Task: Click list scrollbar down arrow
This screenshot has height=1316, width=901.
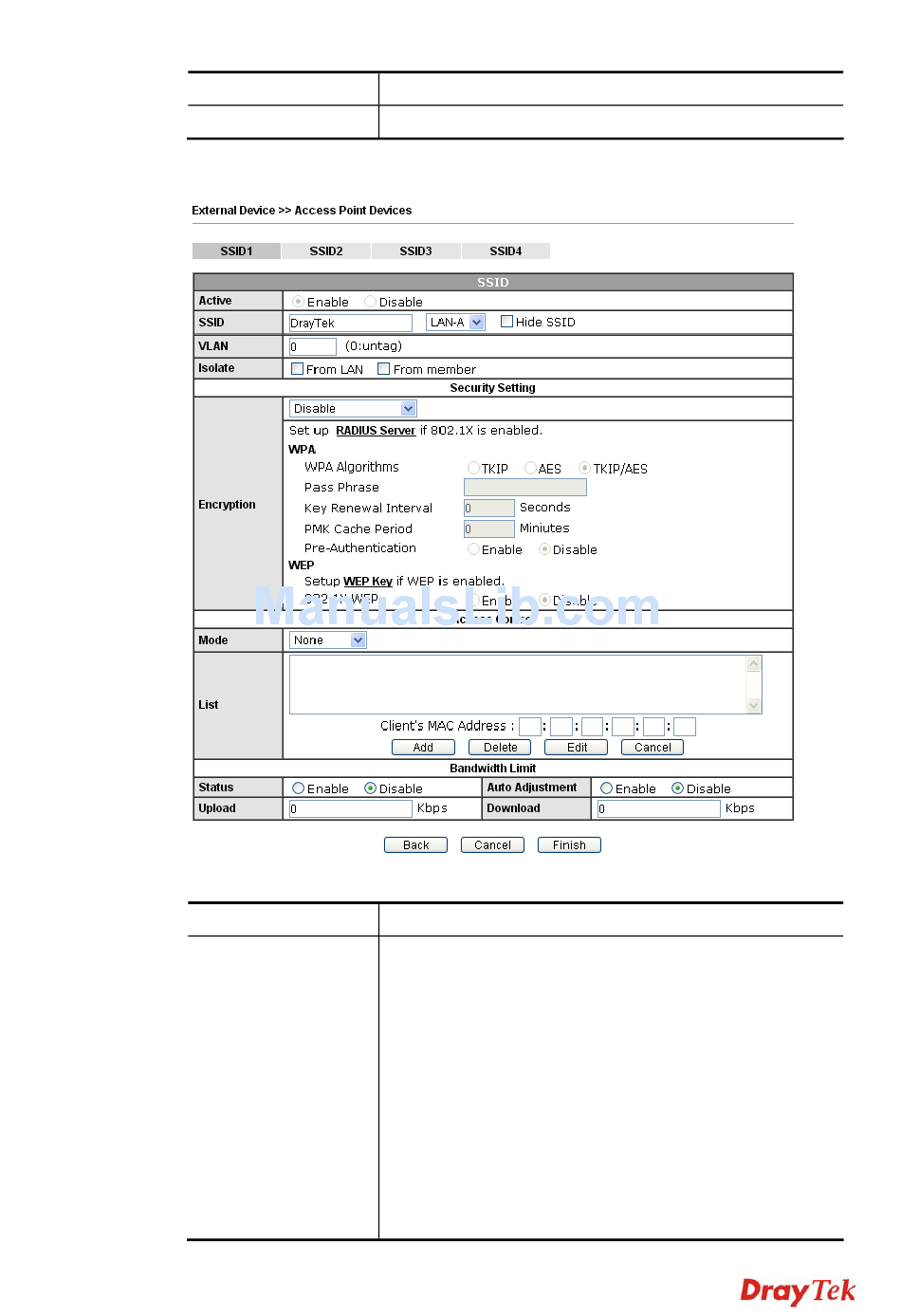Action: [x=754, y=705]
